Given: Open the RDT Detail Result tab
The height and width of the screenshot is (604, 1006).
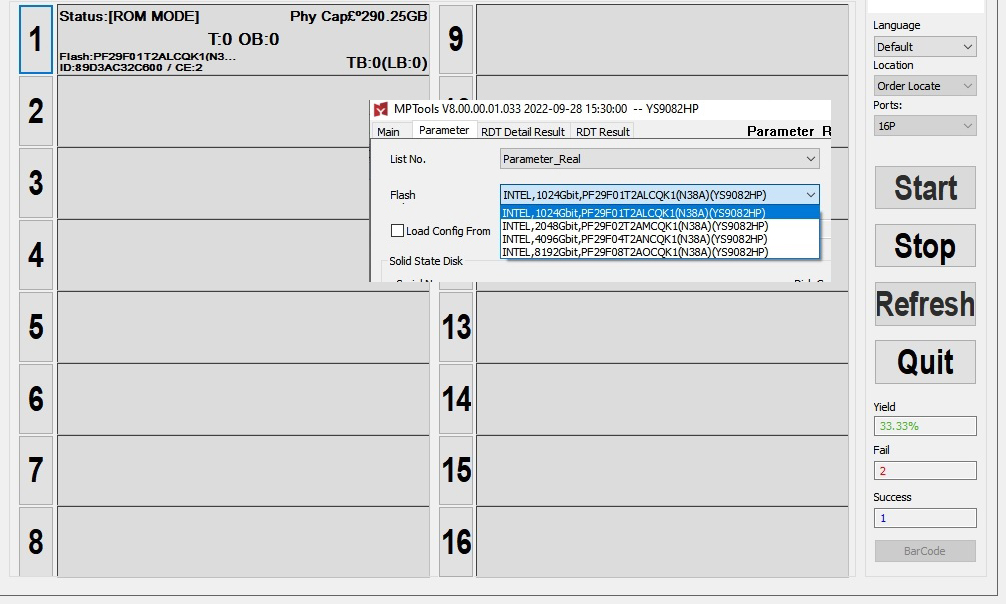Looking at the screenshot, I should click(x=523, y=132).
